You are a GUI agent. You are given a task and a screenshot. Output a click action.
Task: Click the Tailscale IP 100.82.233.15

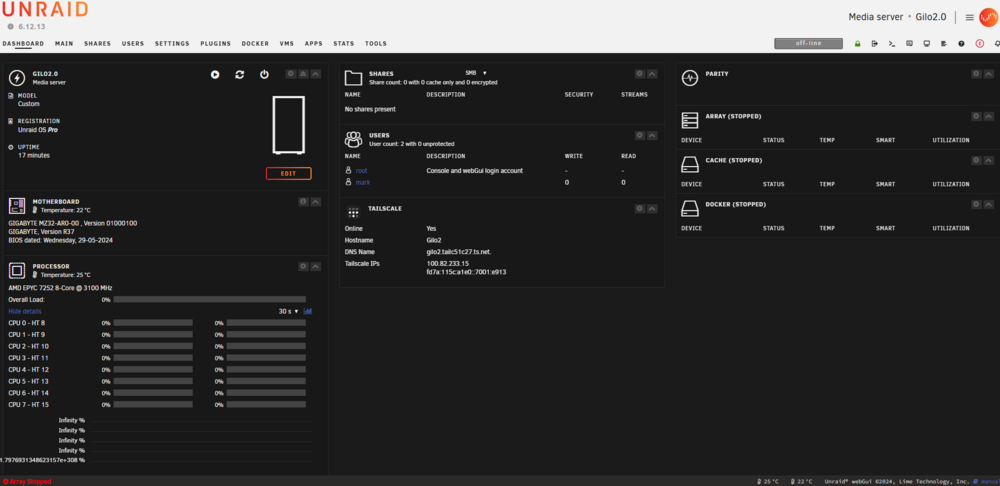448,263
